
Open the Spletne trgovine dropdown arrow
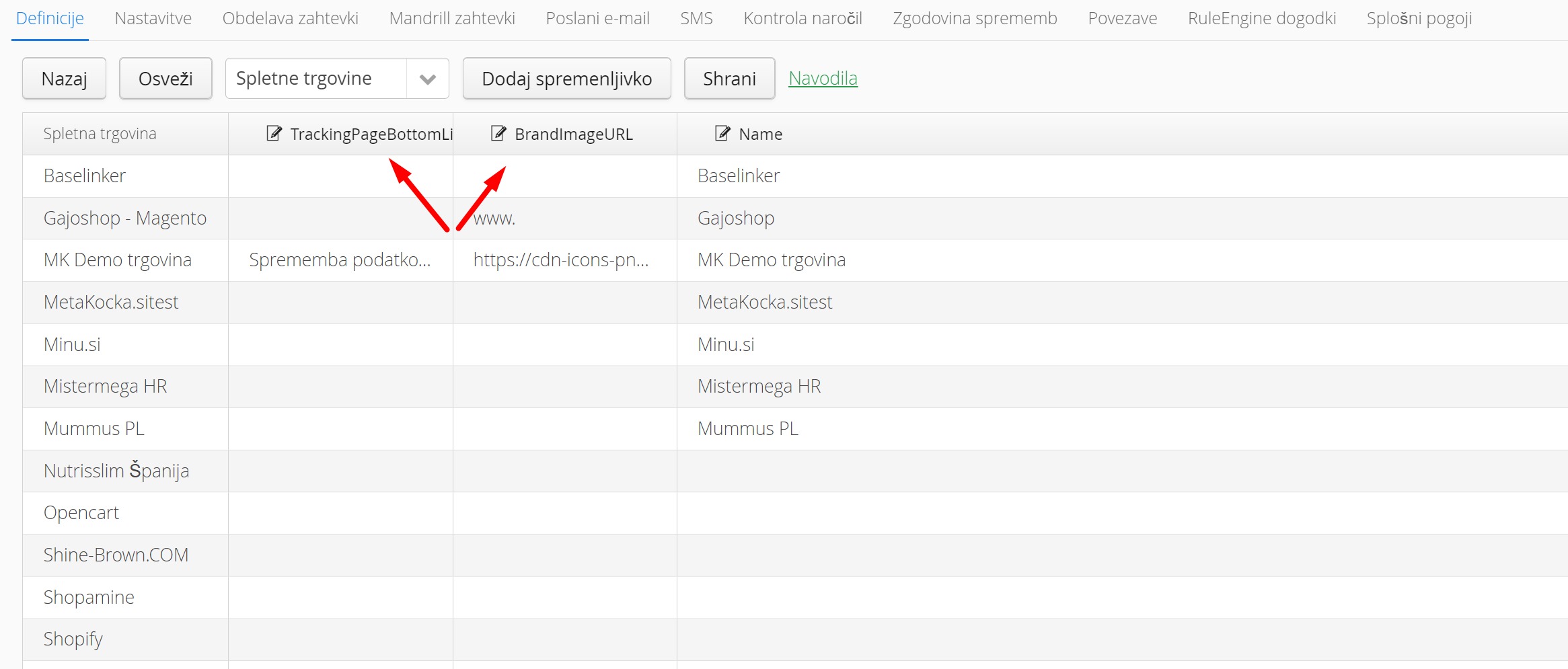[x=427, y=79]
